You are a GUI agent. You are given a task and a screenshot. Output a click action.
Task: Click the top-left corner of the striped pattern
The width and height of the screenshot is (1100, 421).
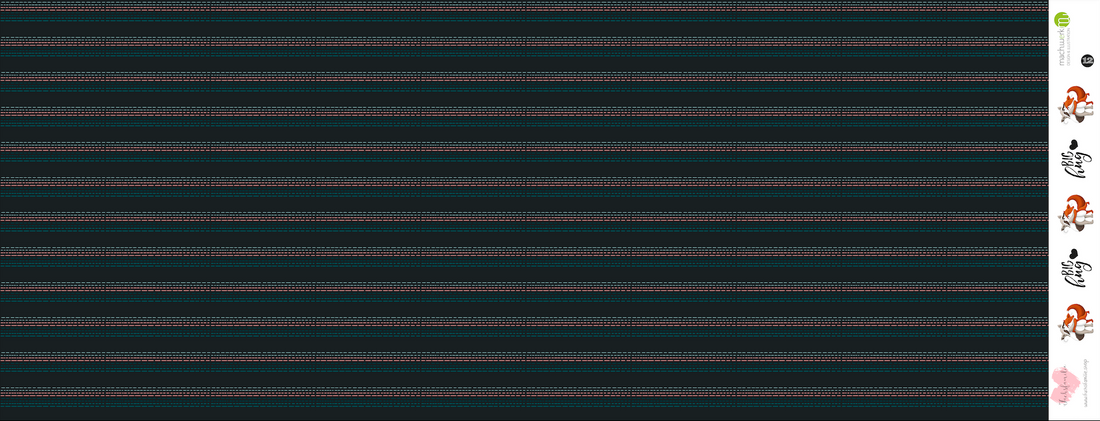tap(3, 3)
